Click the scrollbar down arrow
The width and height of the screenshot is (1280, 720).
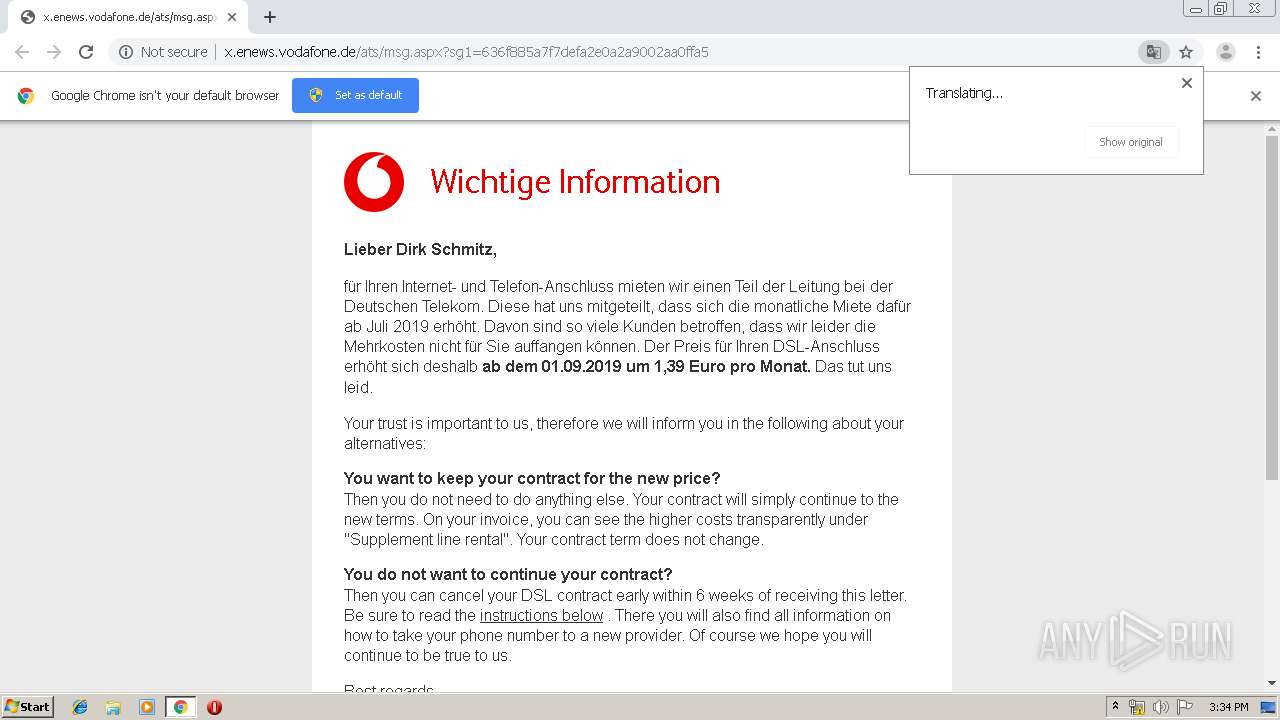pyautogui.click(x=1272, y=684)
